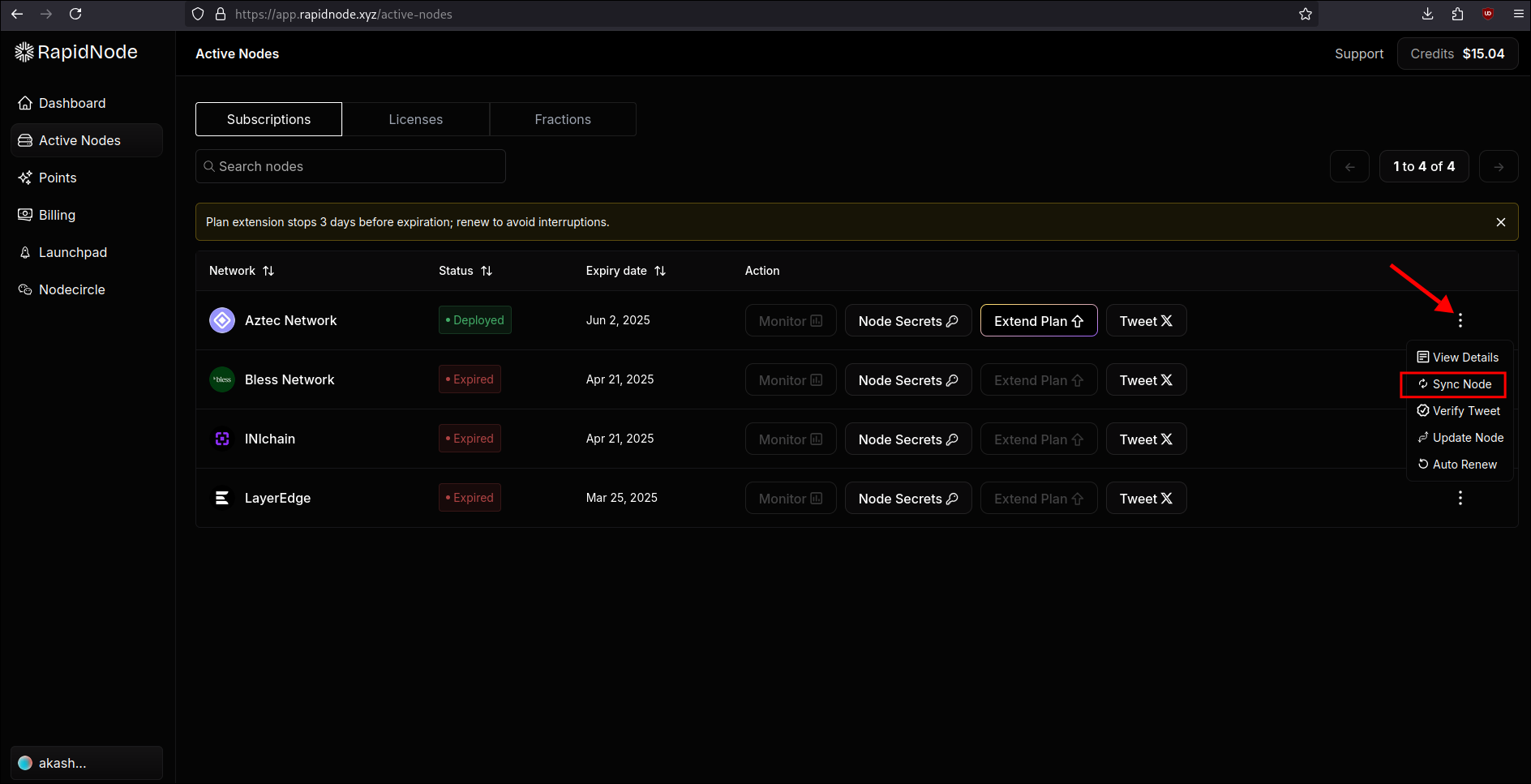Click the Deployed status badge
1531x784 pixels.
pos(475,320)
